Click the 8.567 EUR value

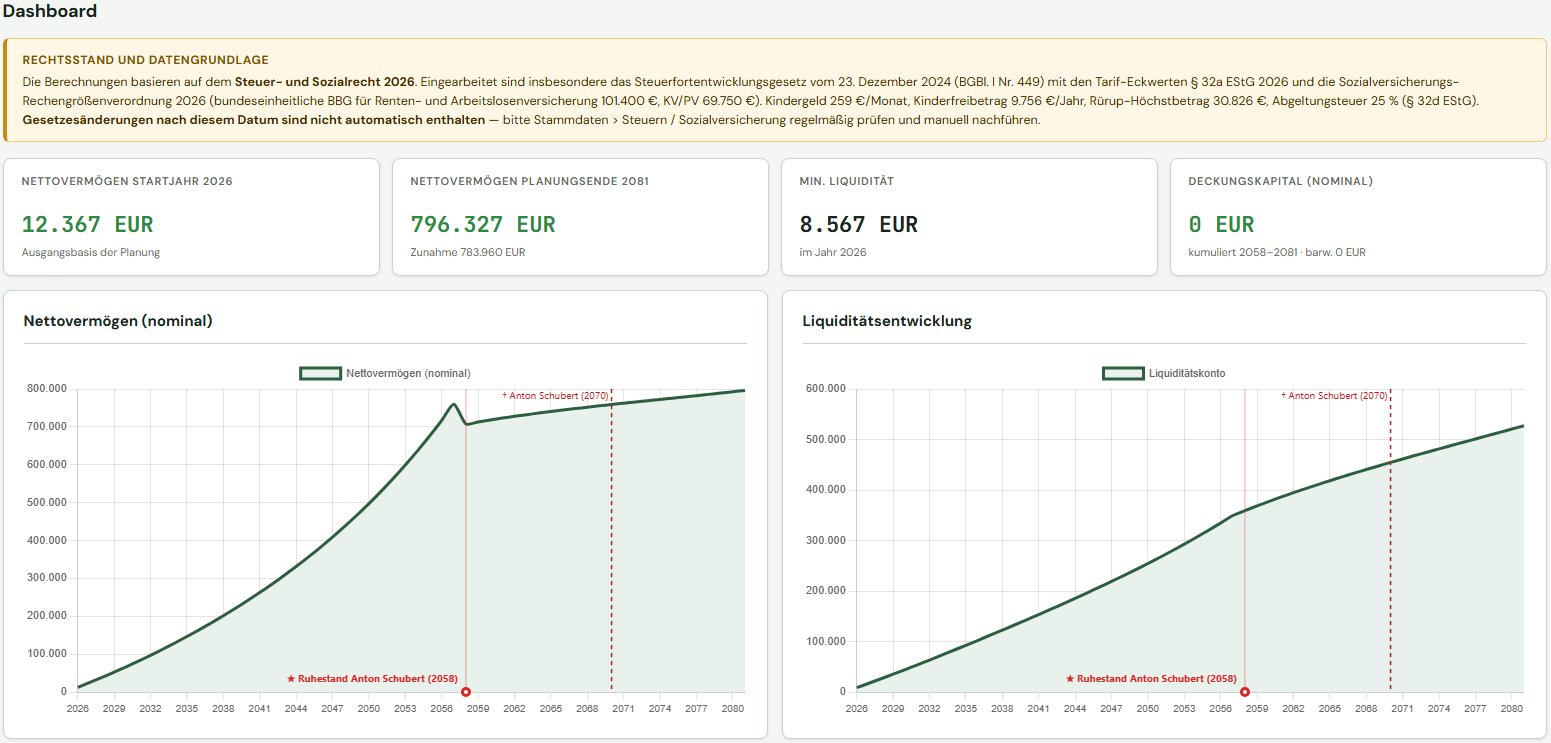(859, 224)
